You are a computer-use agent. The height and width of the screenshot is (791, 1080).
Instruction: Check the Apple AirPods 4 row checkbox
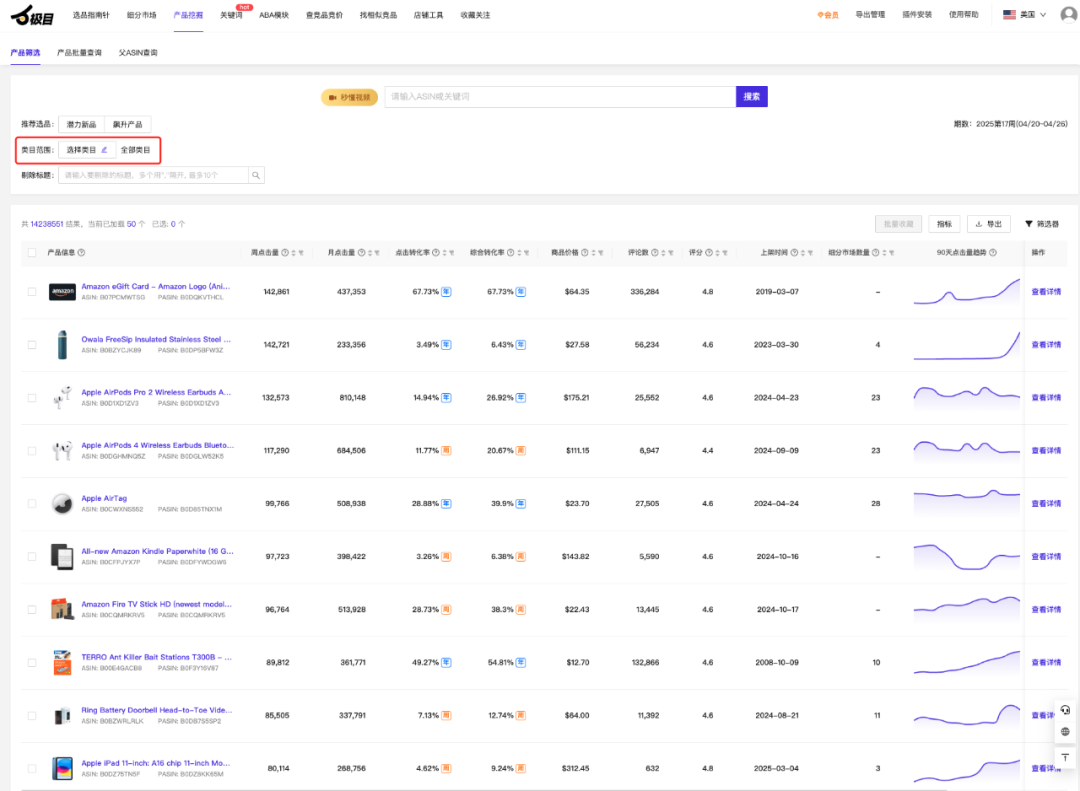[x=32, y=451]
